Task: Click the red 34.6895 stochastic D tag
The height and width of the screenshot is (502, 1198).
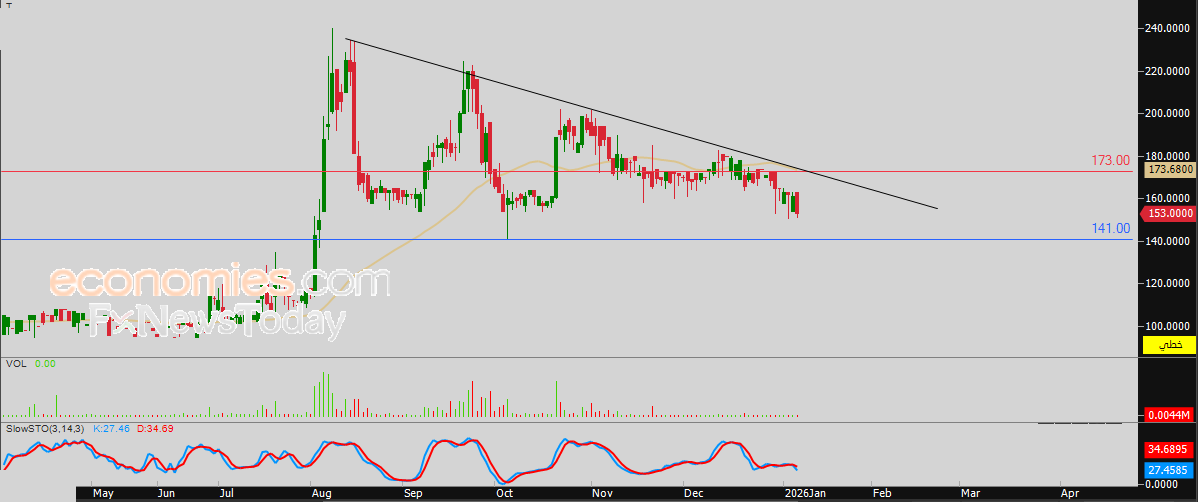Action: (x=1169, y=451)
